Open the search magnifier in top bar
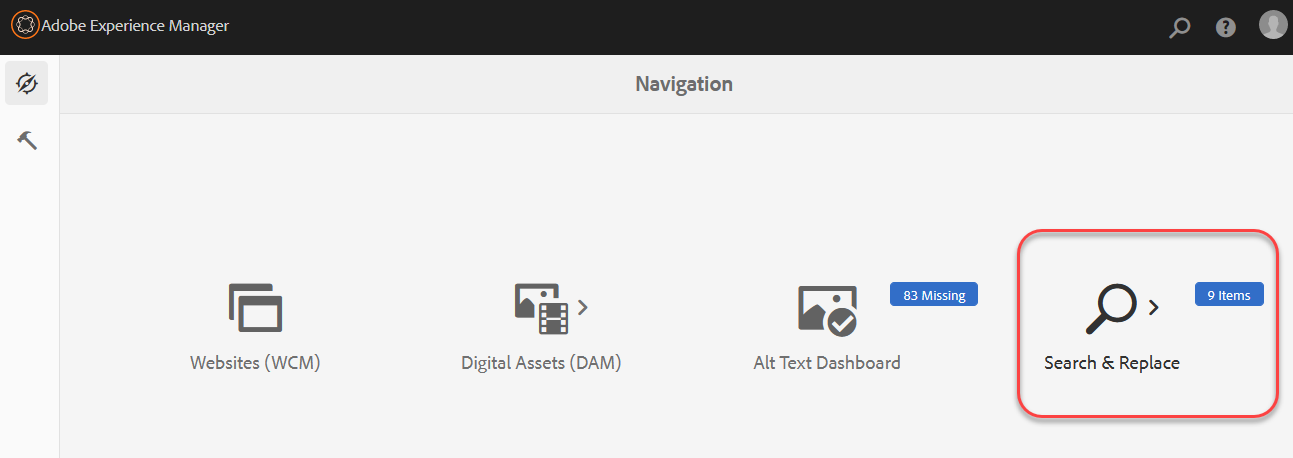 coord(1180,28)
